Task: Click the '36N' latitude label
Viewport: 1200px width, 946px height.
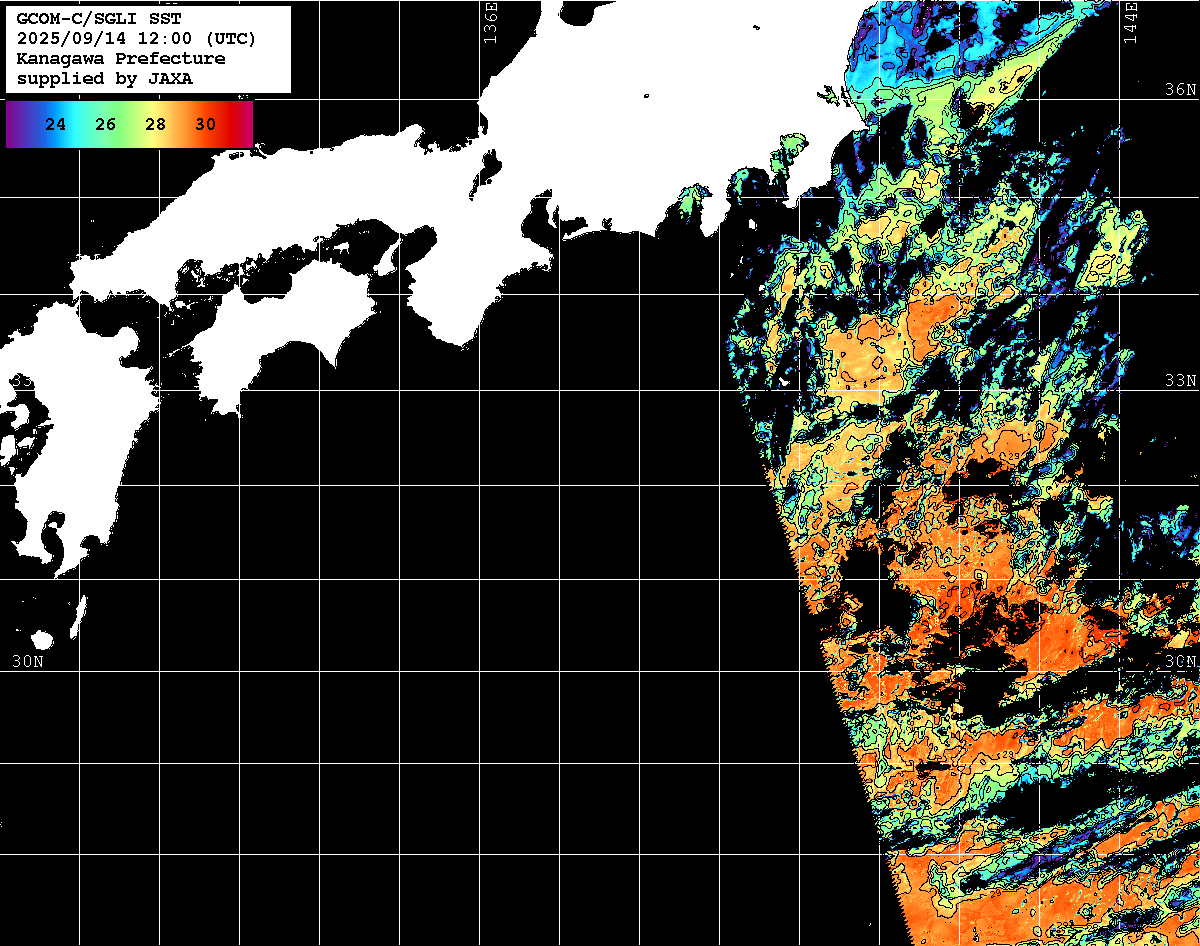Action: click(x=1180, y=89)
